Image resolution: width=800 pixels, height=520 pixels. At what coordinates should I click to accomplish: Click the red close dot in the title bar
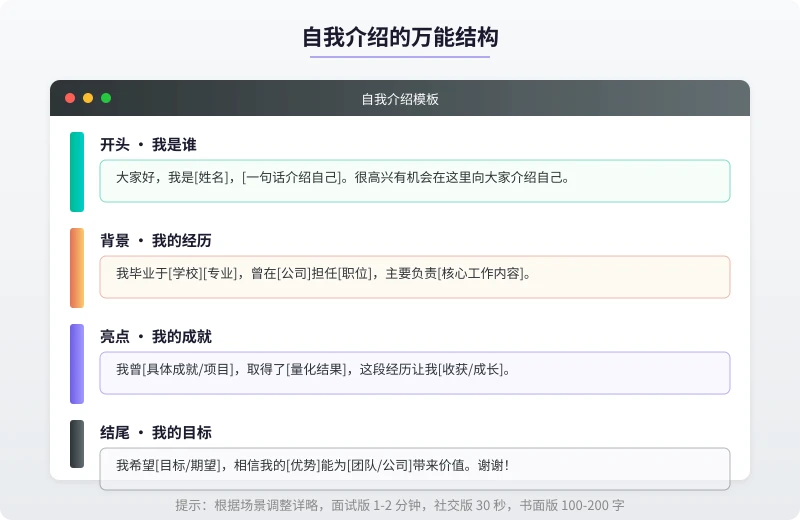click(70, 98)
